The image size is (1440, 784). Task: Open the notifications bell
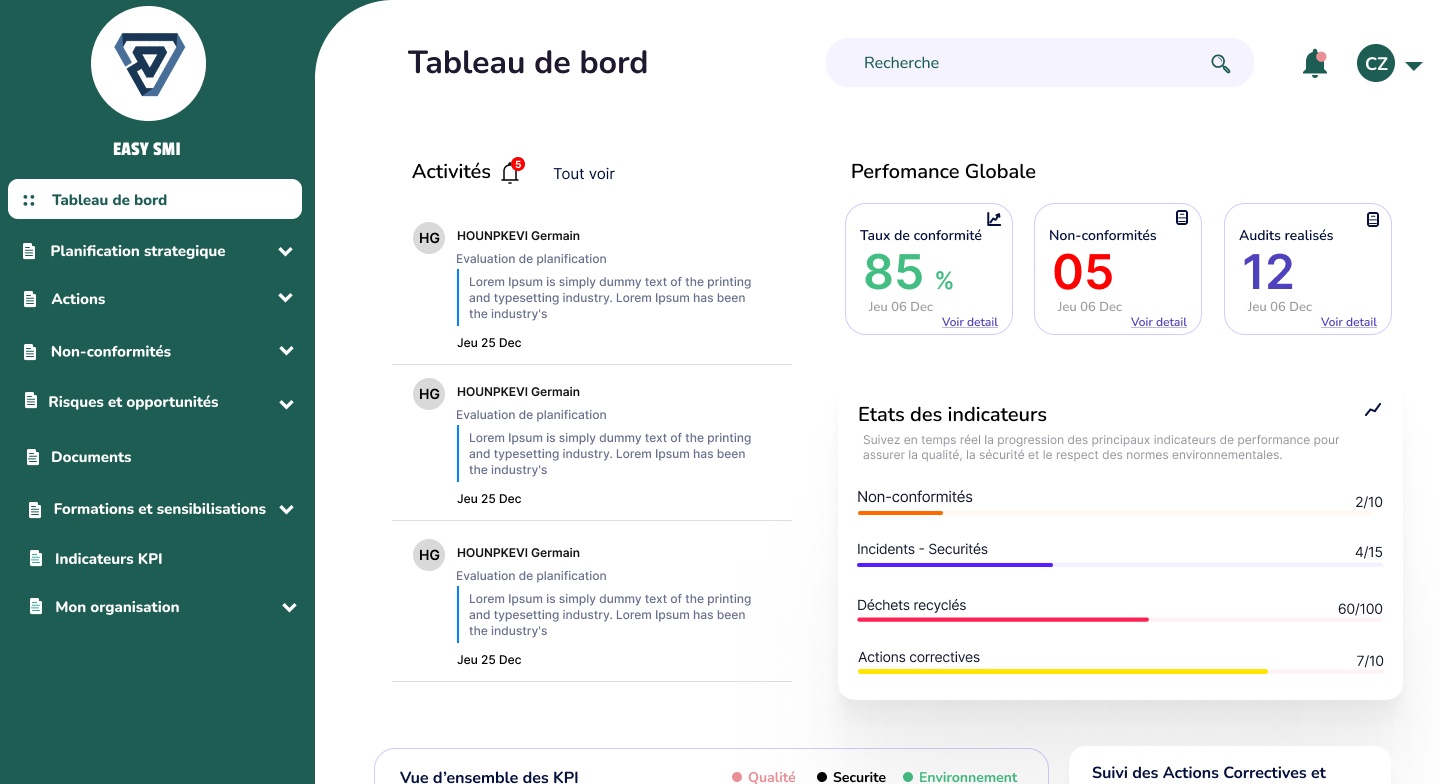coord(1314,62)
